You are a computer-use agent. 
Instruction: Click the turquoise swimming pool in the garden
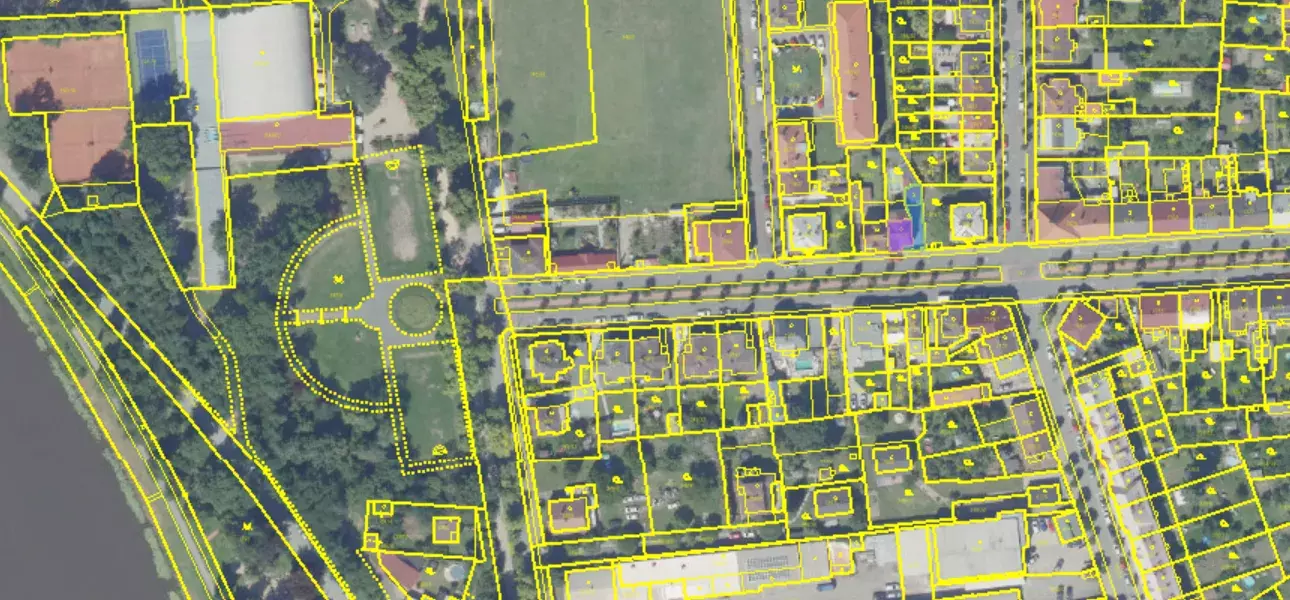tap(804, 366)
